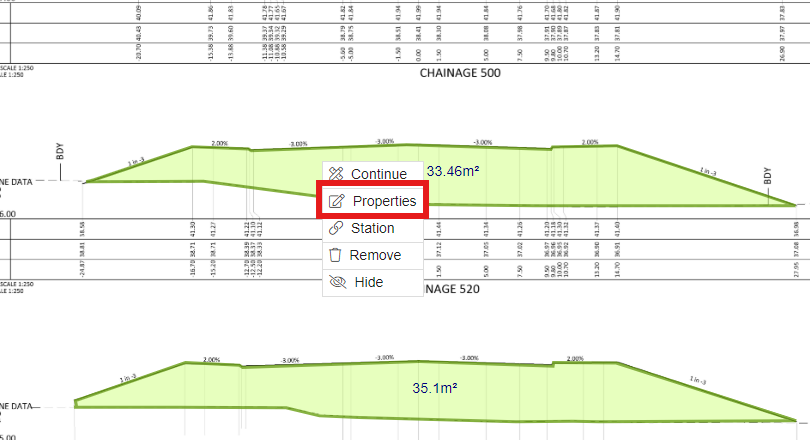Click the pencil icon beside Properties
This screenshot has width=810, height=440.
tap(336, 201)
